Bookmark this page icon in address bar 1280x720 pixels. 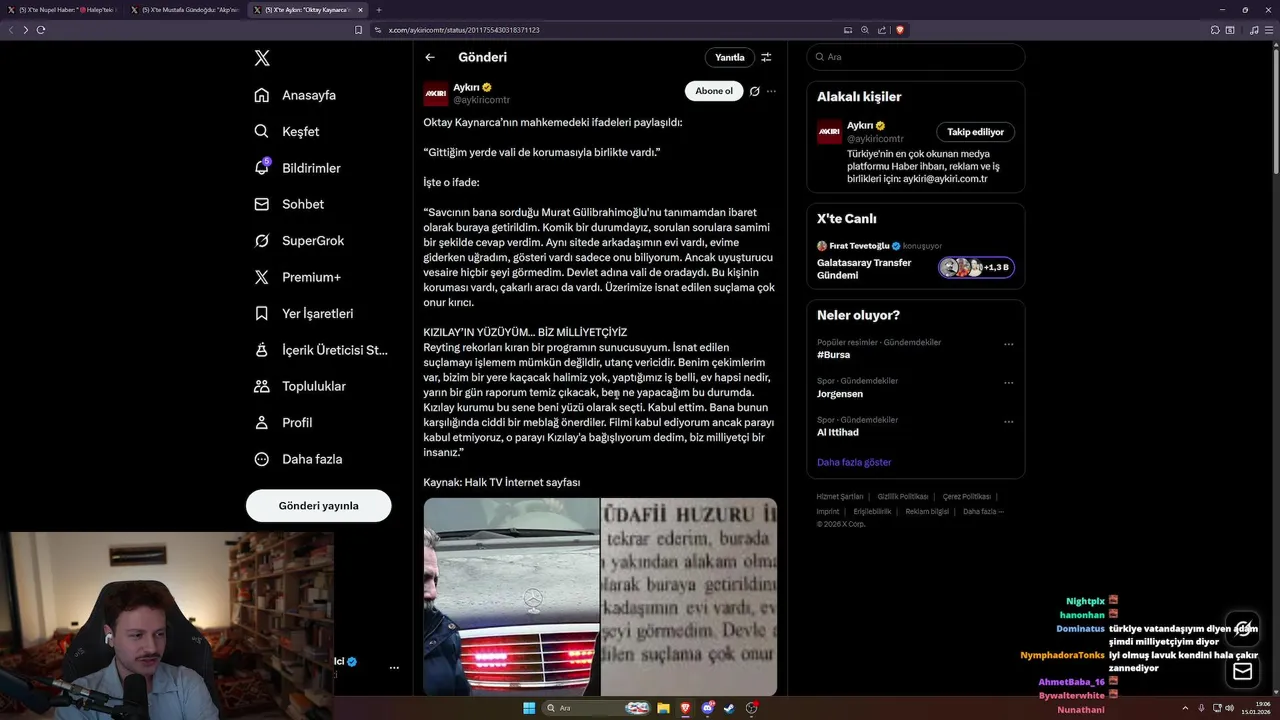click(x=359, y=30)
